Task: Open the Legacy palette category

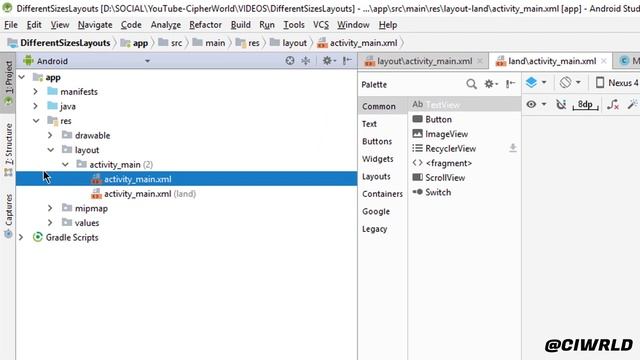Action: click(x=375, y=229)
